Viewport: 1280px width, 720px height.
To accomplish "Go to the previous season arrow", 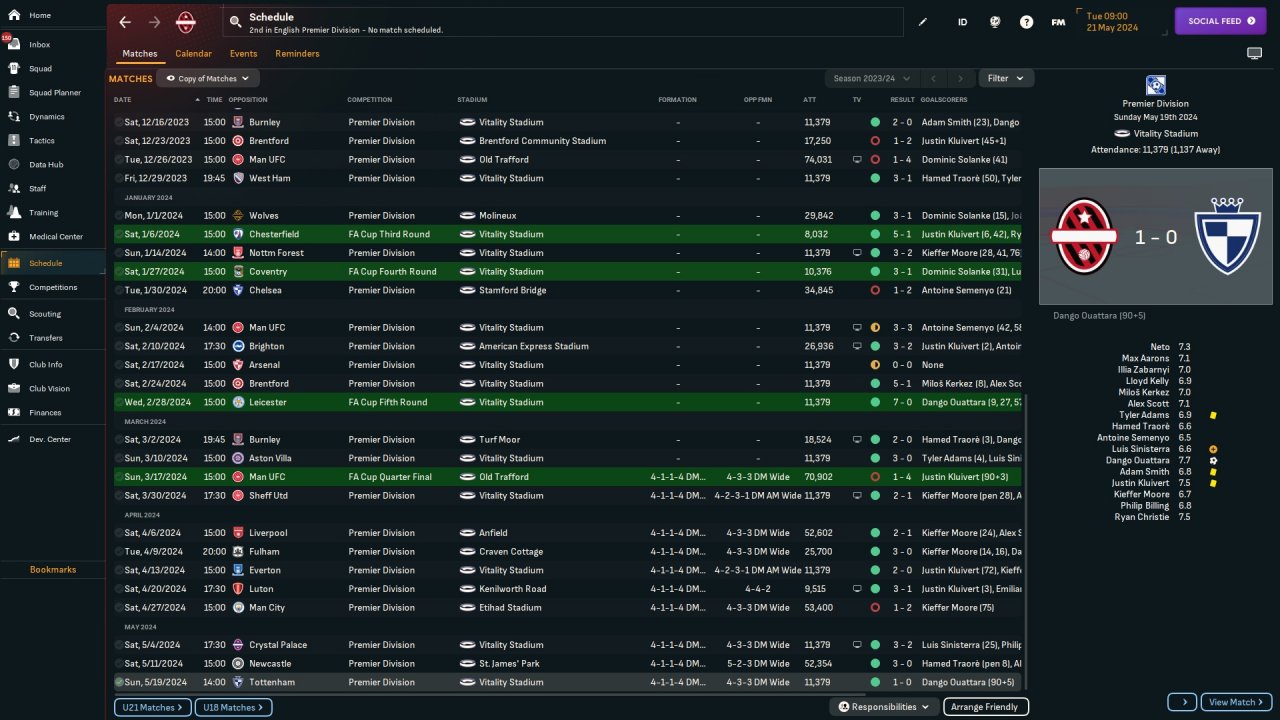I will pyautogui.click(x=932, y=78).
